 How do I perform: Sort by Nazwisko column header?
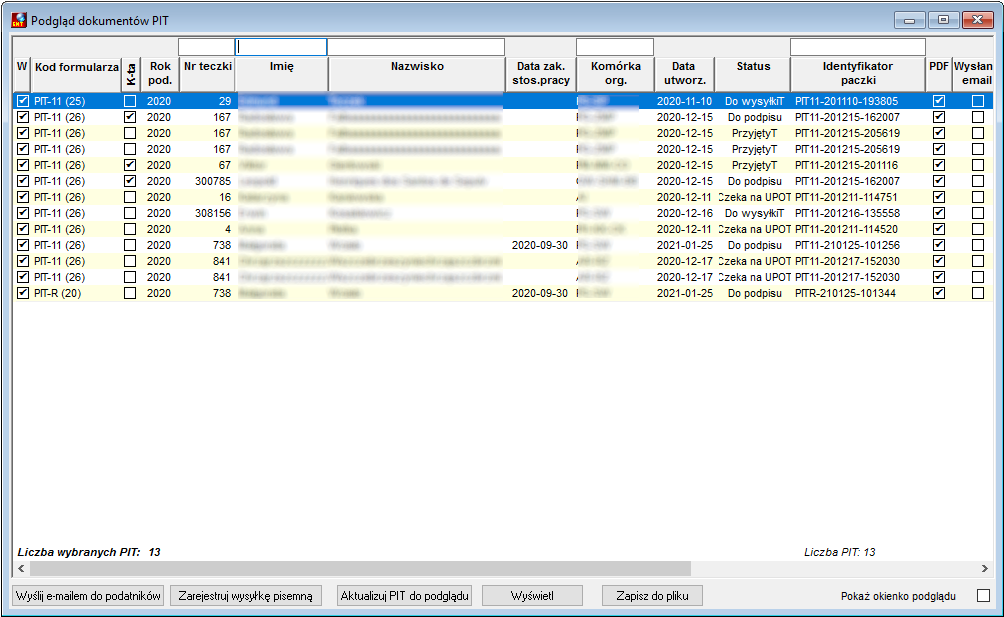coord(417,74)
